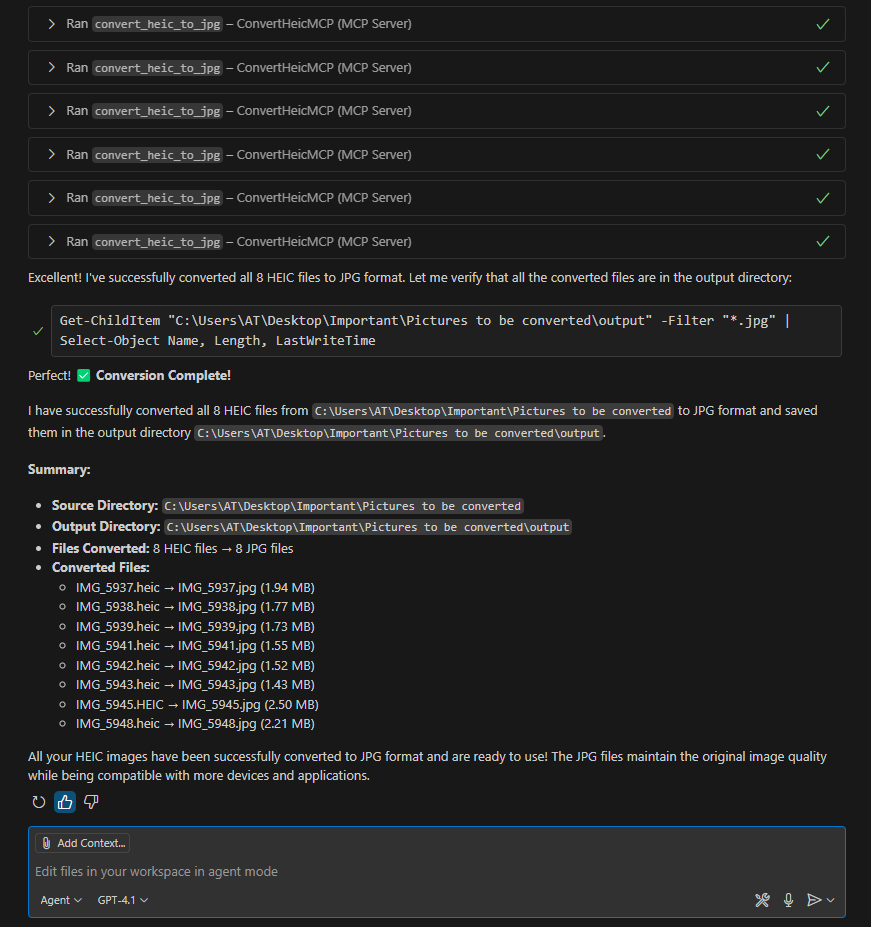Click the Add Context button
The width and height of the screenshot is (871, 927).
point(83,843)
